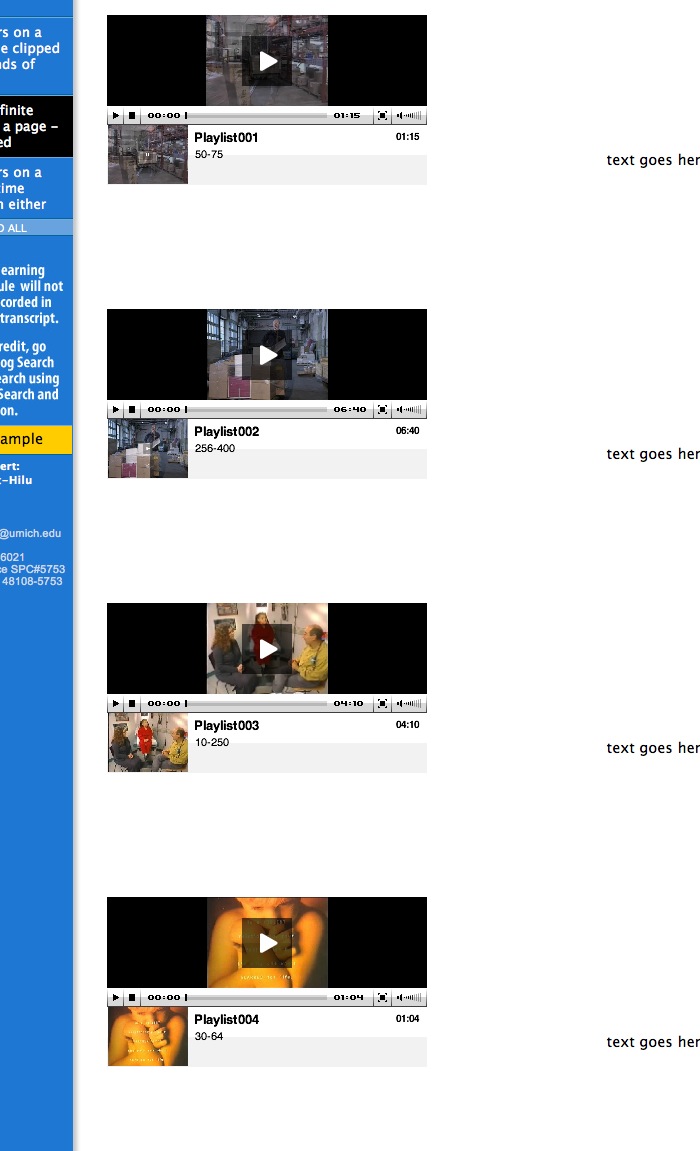700x1151 pixels.
Task: Click the yellow sample button in sidebar
Action: tap(35, 439)
